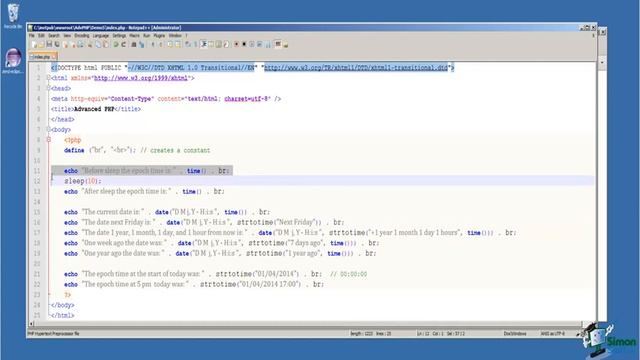
Task: Create a new document with New icon
Action: (x=33, y=44)
